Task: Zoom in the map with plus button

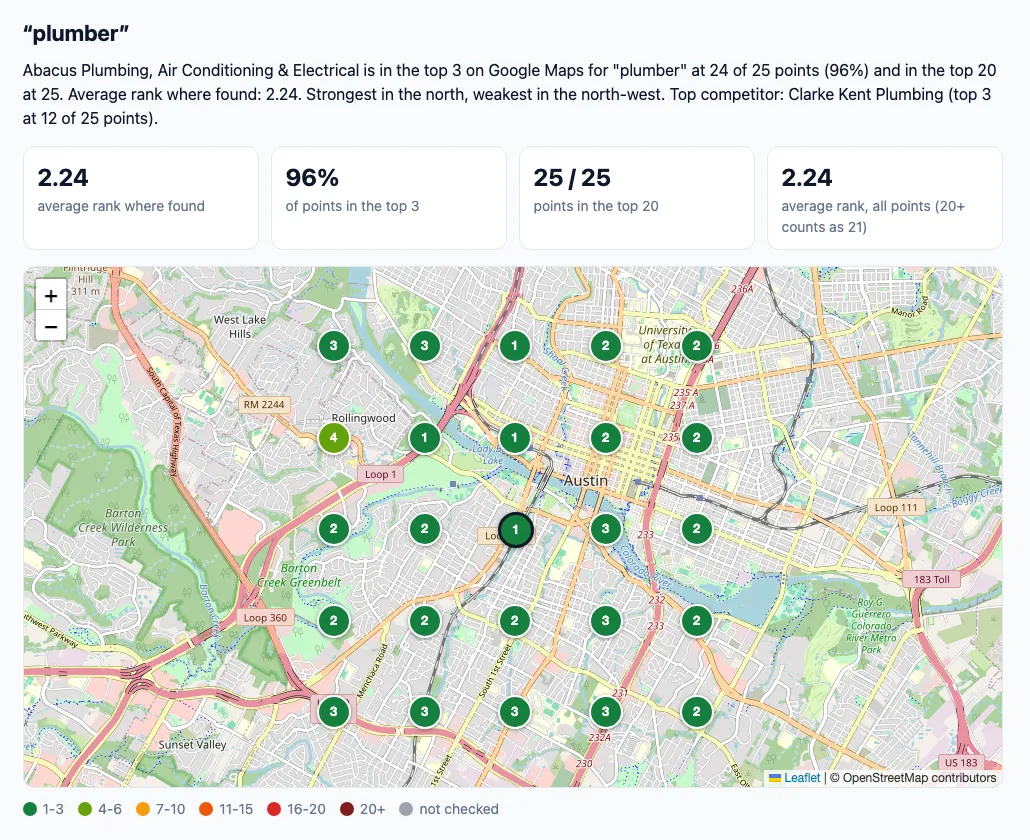Action: click(51, 296)
